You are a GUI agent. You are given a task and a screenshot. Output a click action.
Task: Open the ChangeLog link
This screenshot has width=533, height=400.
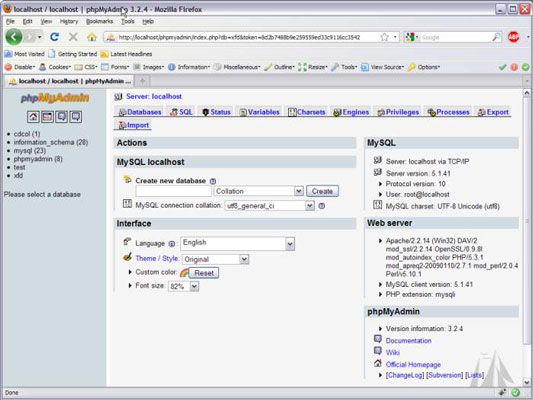pyautogui.click(x=405, y=375)
